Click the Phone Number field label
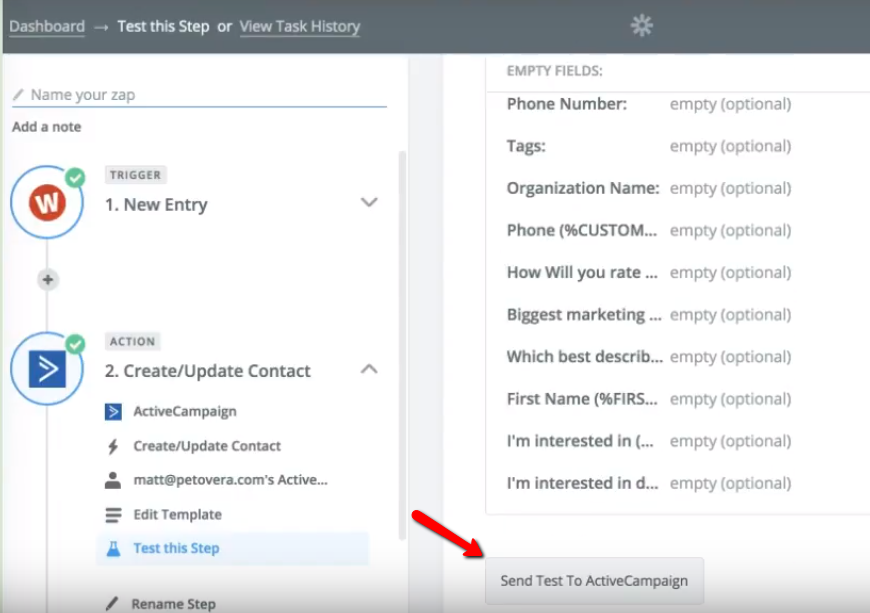The height and width of the screenshot is (613, 870). [x=566, y=104]
